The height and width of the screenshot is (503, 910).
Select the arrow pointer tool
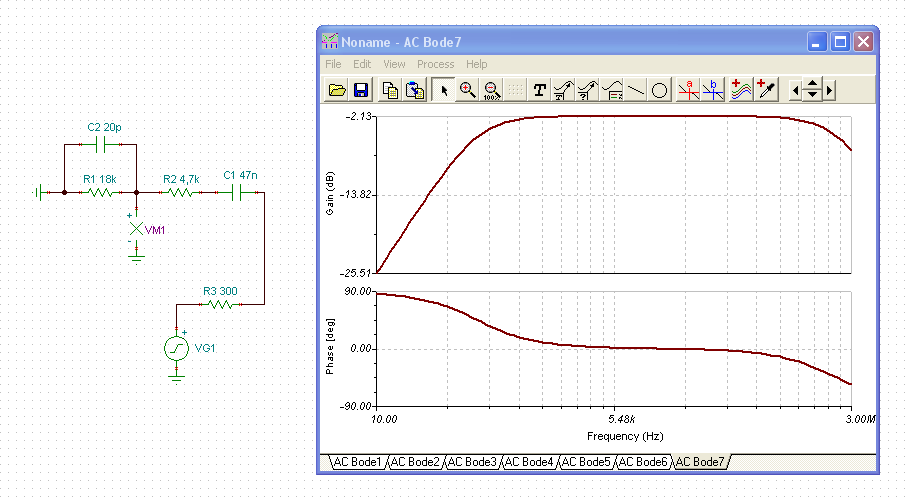click(x=444, y=91)
